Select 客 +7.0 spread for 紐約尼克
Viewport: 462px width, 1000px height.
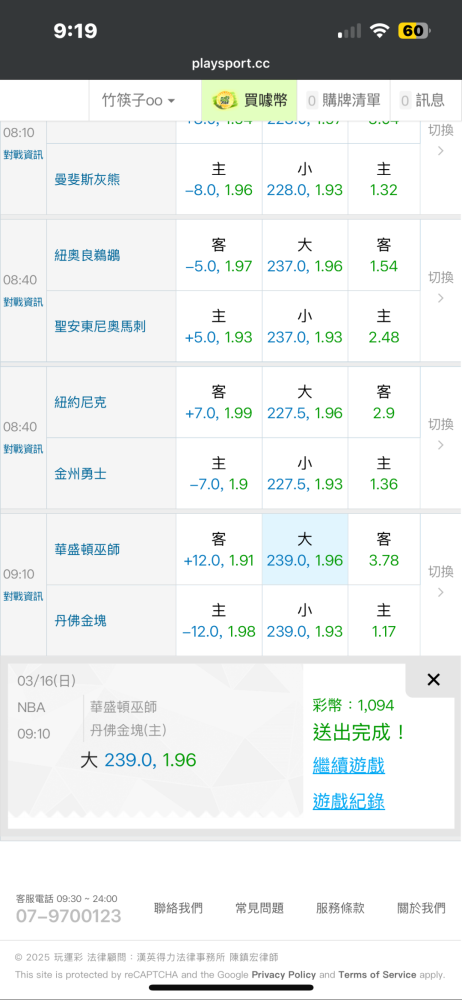(x=219, y=402)
